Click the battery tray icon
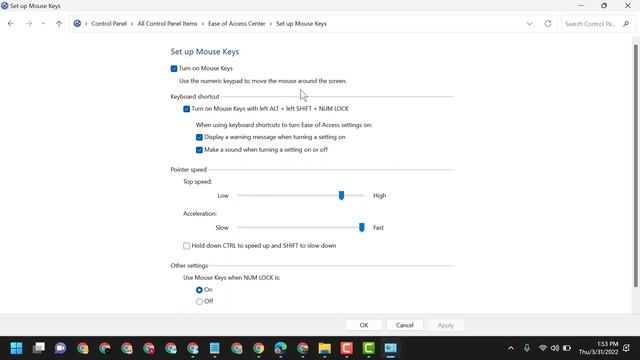The height and width of the screenshot is (360, 640). 567,348
